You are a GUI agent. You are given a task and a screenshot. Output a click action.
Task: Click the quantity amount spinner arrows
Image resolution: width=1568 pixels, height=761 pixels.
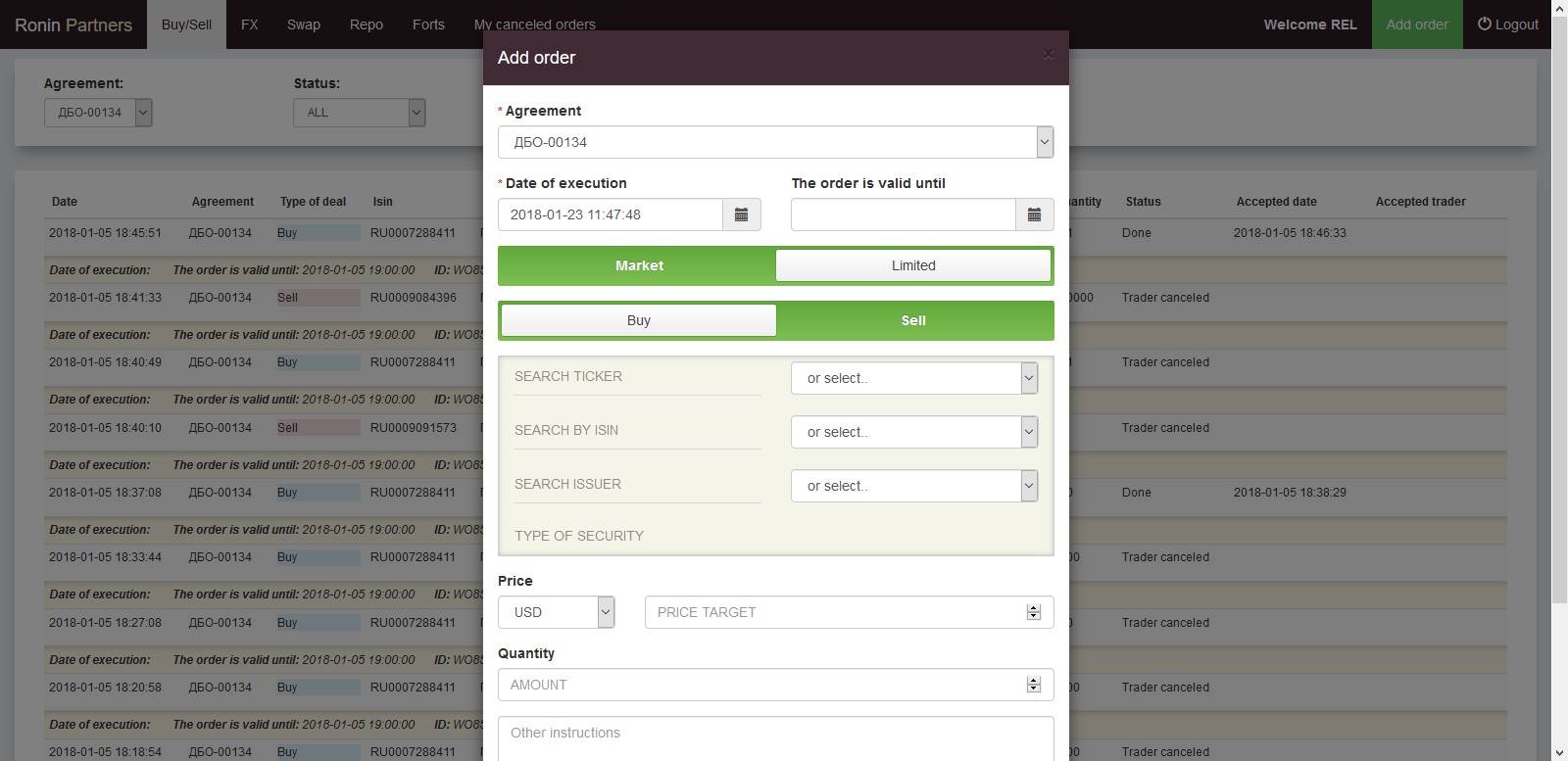[1033, 685]
